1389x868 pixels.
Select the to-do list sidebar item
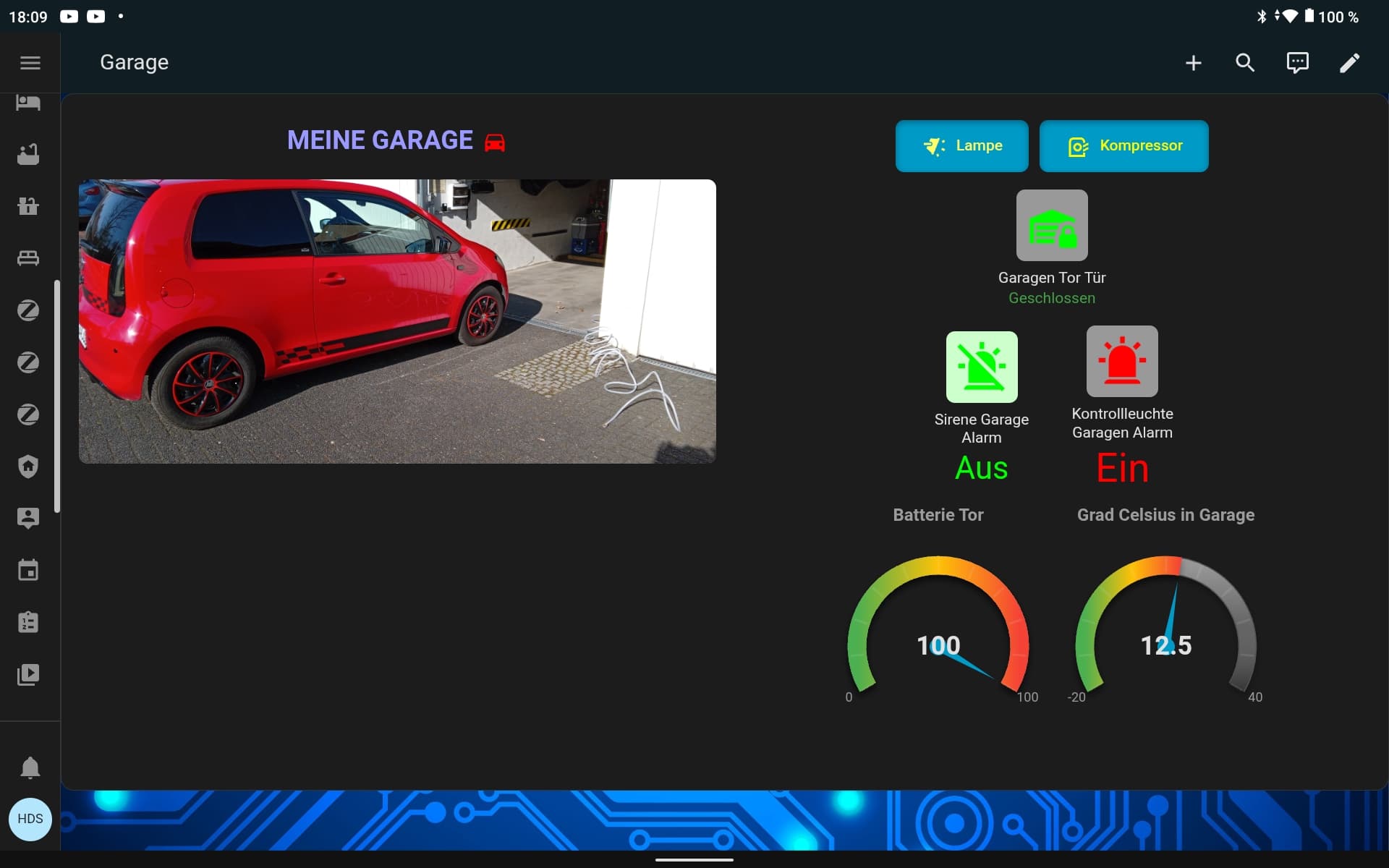28,622
